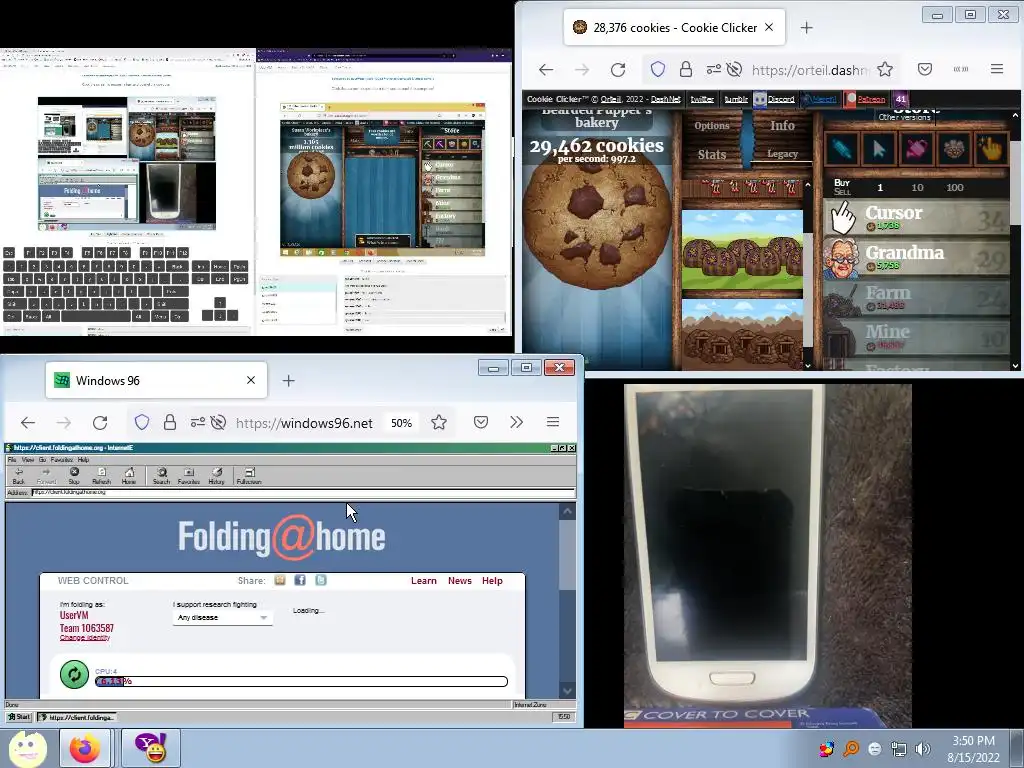This screenshot has height=768, width=1024.
Task: Buy the pink watering can upgrade
Action: (x=916, y=150)
